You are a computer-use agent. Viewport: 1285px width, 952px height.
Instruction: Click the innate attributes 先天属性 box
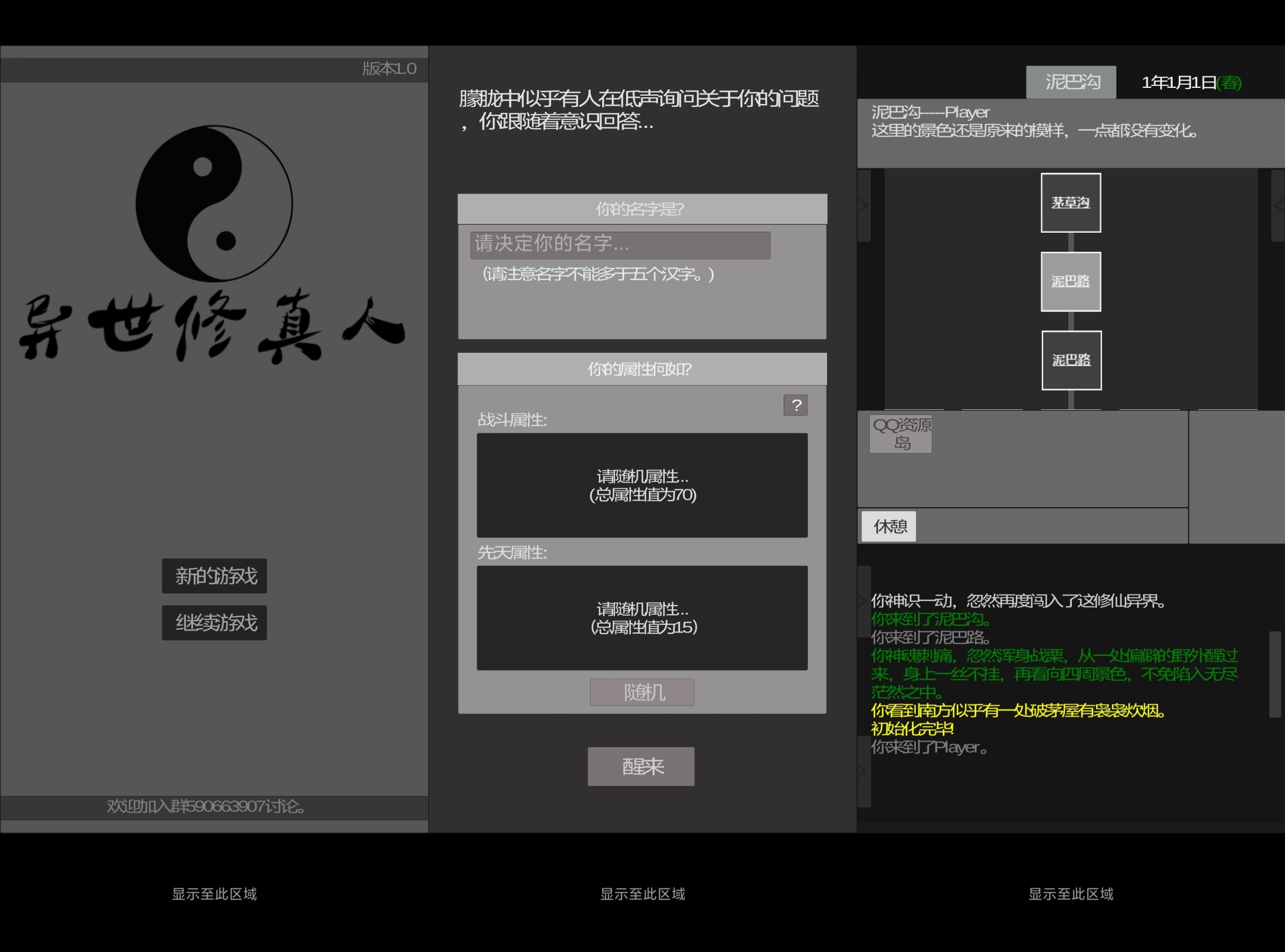642,618
